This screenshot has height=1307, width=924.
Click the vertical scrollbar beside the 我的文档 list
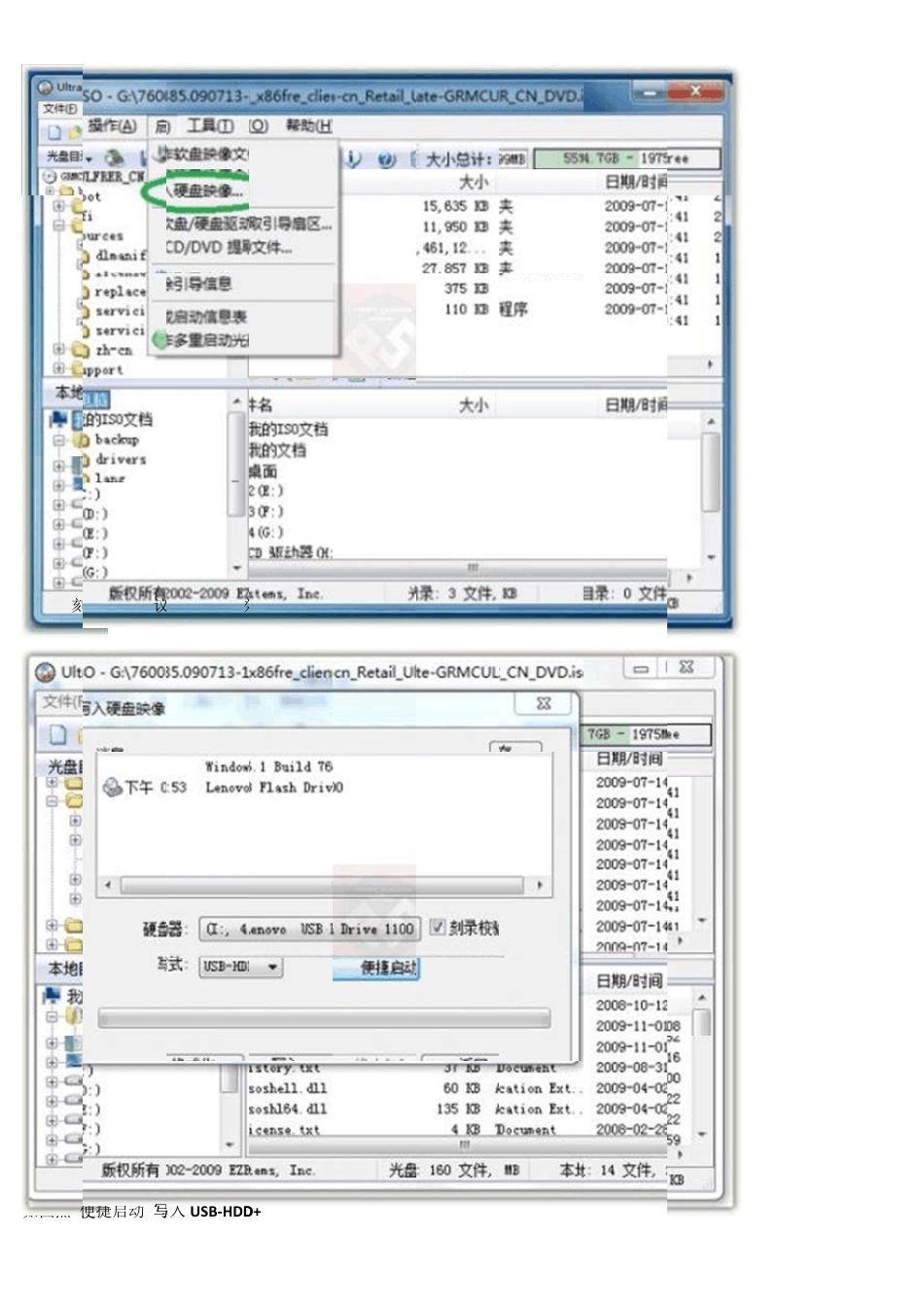click(x=712, y=489)
